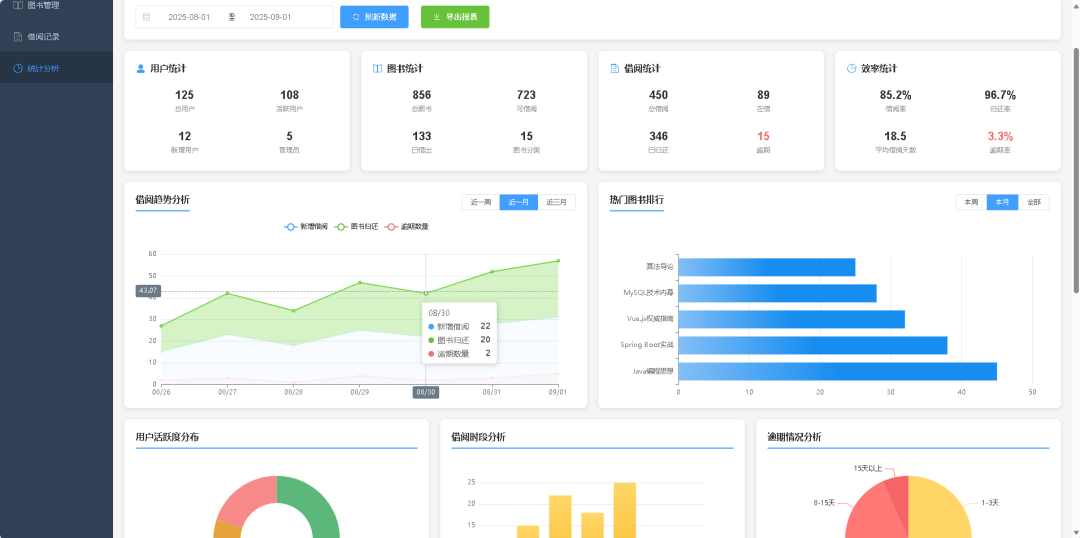Click the 89 在借 value
1080x538 pixels.
tap(763, 95)
